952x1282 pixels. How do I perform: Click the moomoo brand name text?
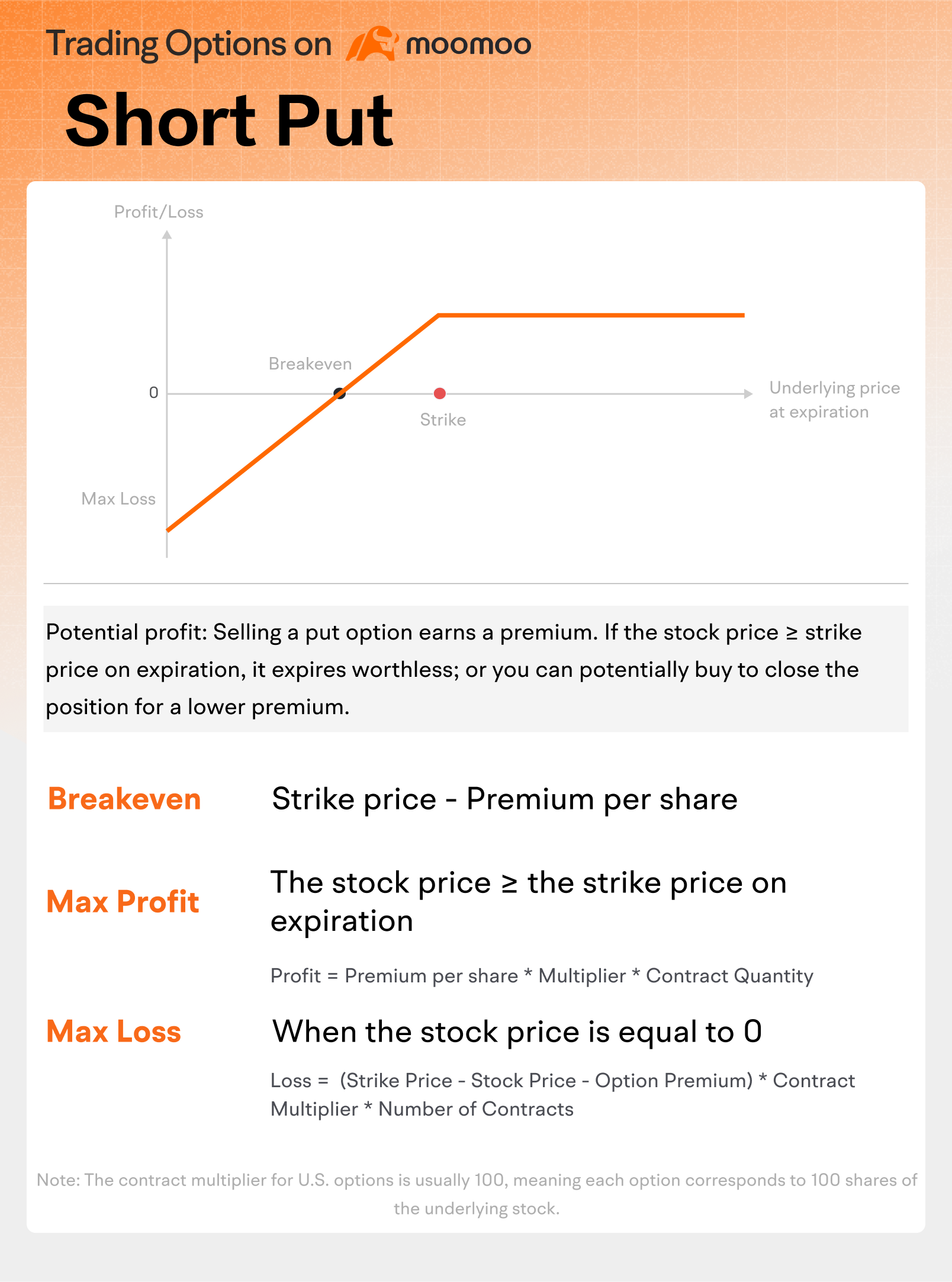468,44
